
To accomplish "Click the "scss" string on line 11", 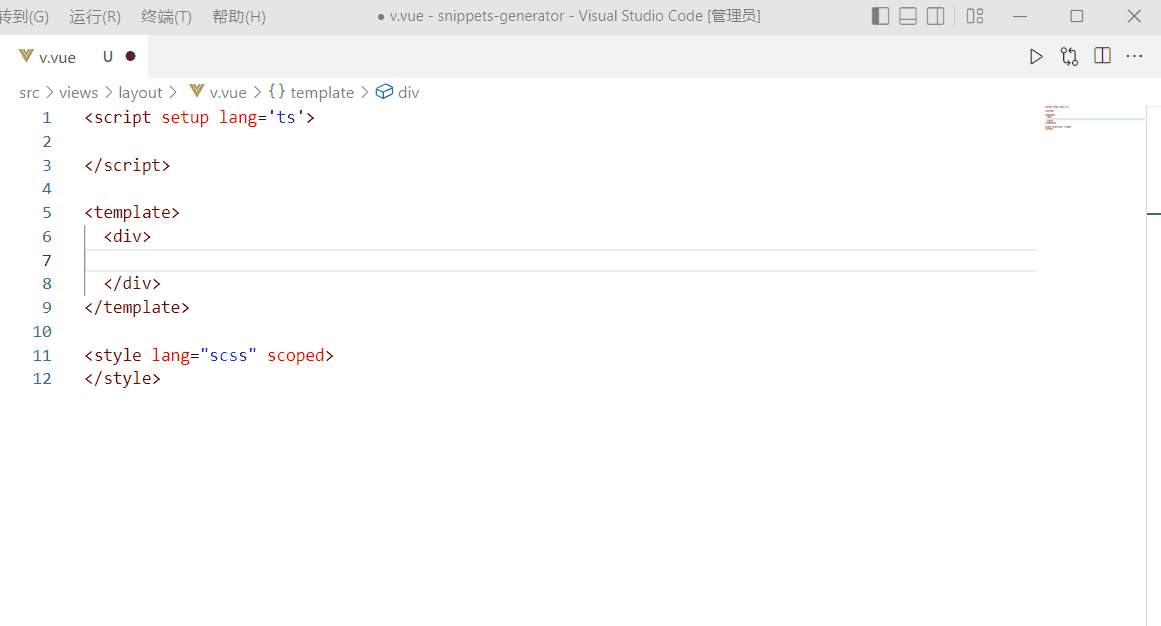I will [x=228, y=356].
